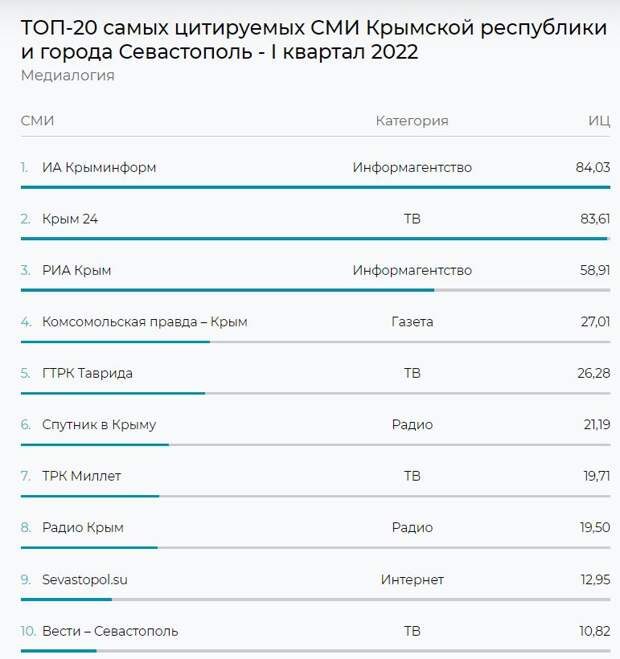The width and height of the screenshot is (620, 659).
Task: Select the РИА Крым row name
Action: (76, 270)
